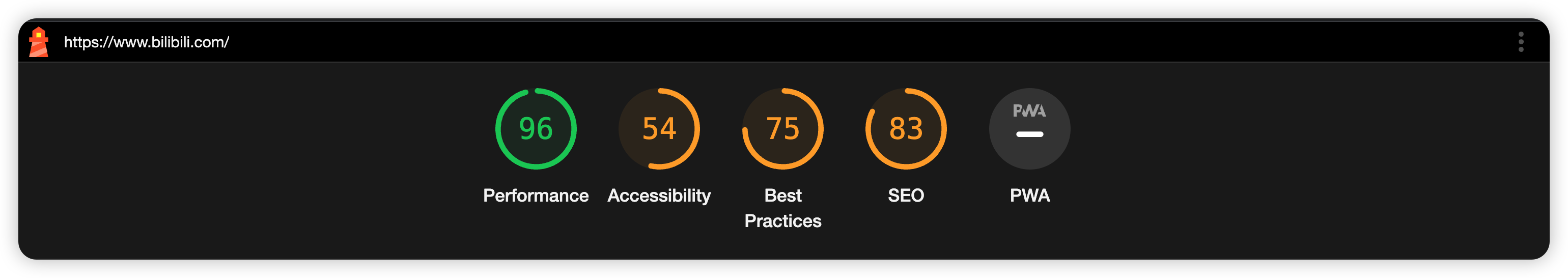The image size is (1568, 278).
Task: Open the three-dot tools menu
Action: 1521,42
